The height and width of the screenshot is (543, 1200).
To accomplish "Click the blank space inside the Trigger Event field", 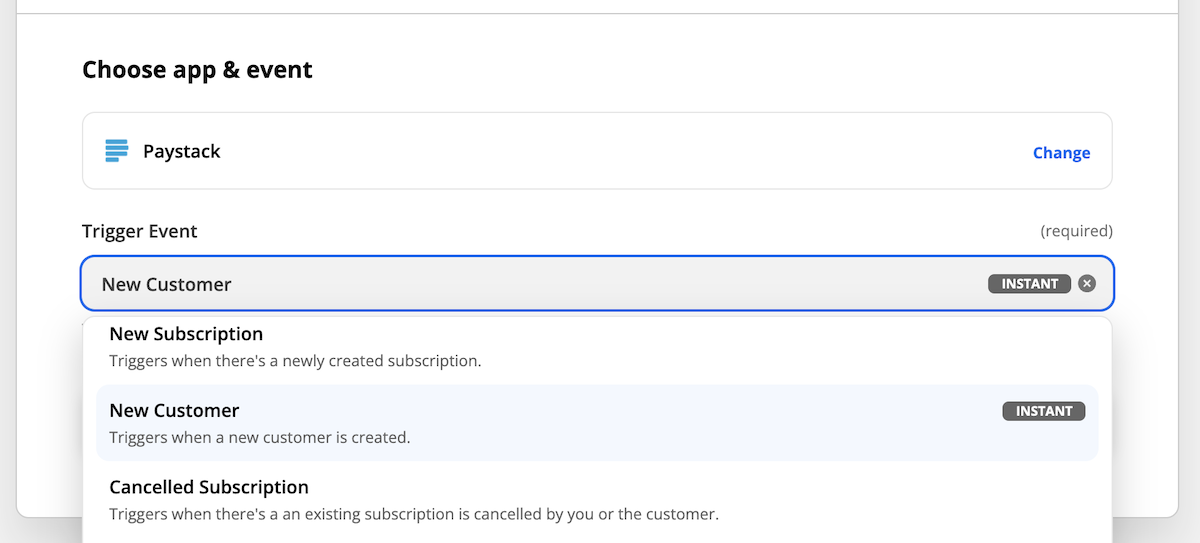I will [x=610, y=284].
